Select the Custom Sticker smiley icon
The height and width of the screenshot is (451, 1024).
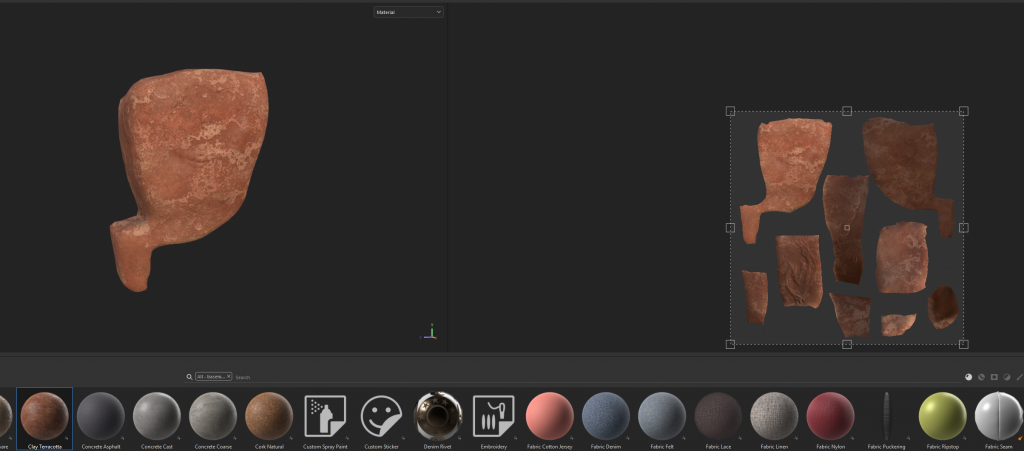tap(381, 415)
